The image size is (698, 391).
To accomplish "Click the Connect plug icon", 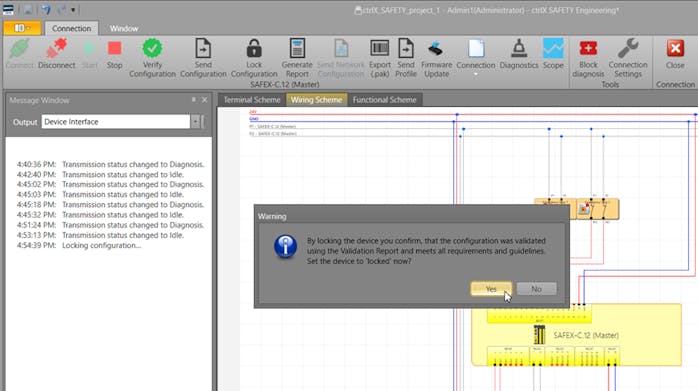I will 20,49.
